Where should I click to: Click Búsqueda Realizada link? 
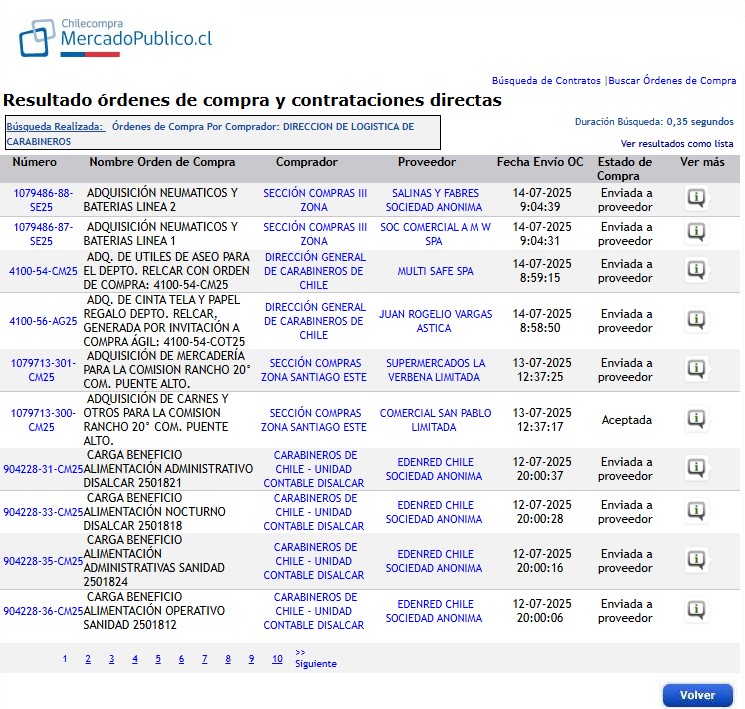point(56,126)
